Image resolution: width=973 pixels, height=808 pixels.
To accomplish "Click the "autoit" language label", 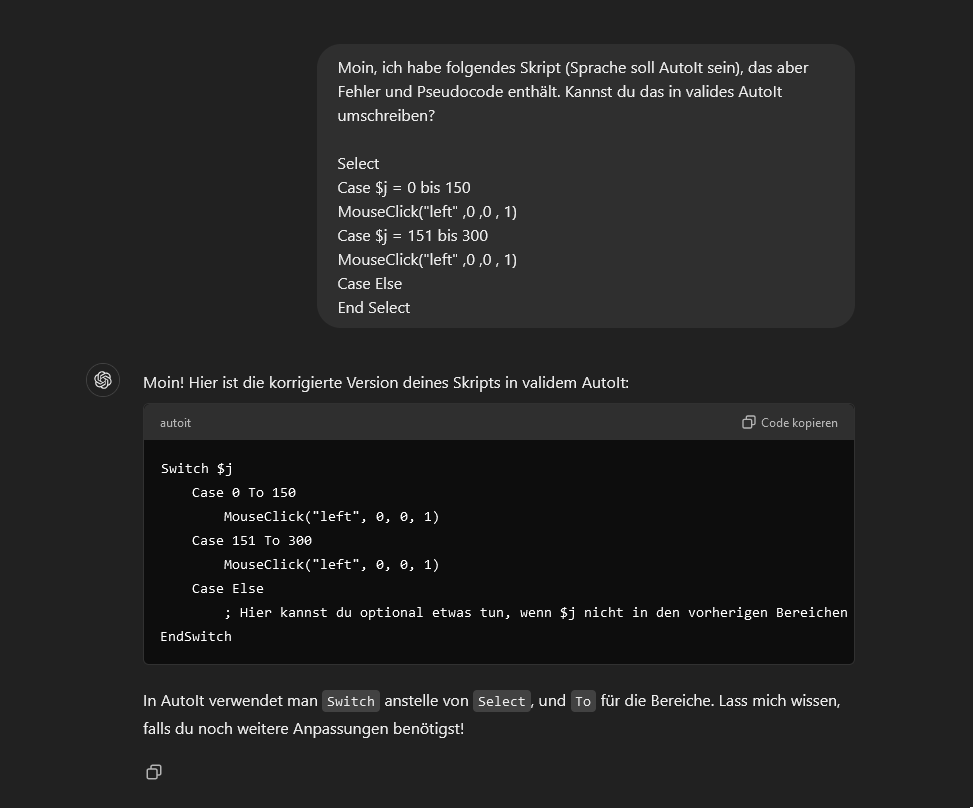I will tap(175, 423).
